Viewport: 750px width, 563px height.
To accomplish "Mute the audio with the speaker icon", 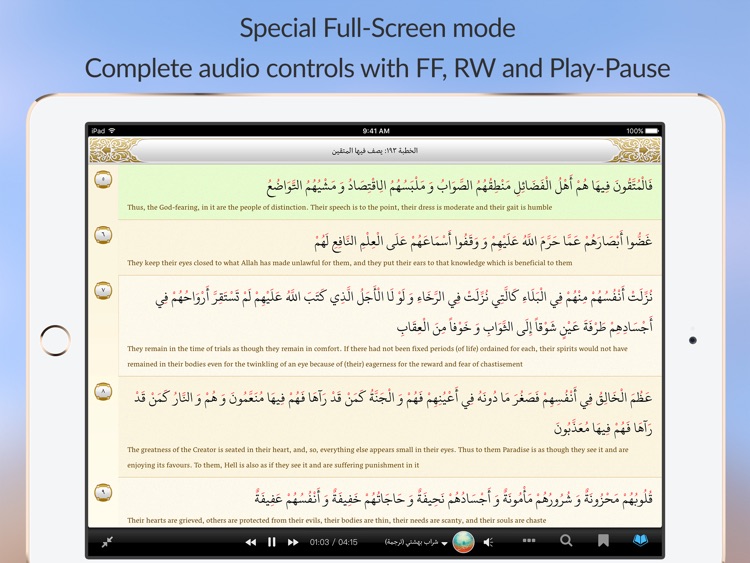I will (x=488, y=542).
